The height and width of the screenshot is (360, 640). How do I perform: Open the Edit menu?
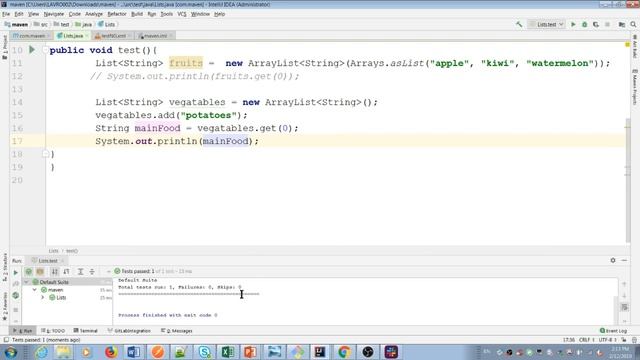(x=19, y=14)
